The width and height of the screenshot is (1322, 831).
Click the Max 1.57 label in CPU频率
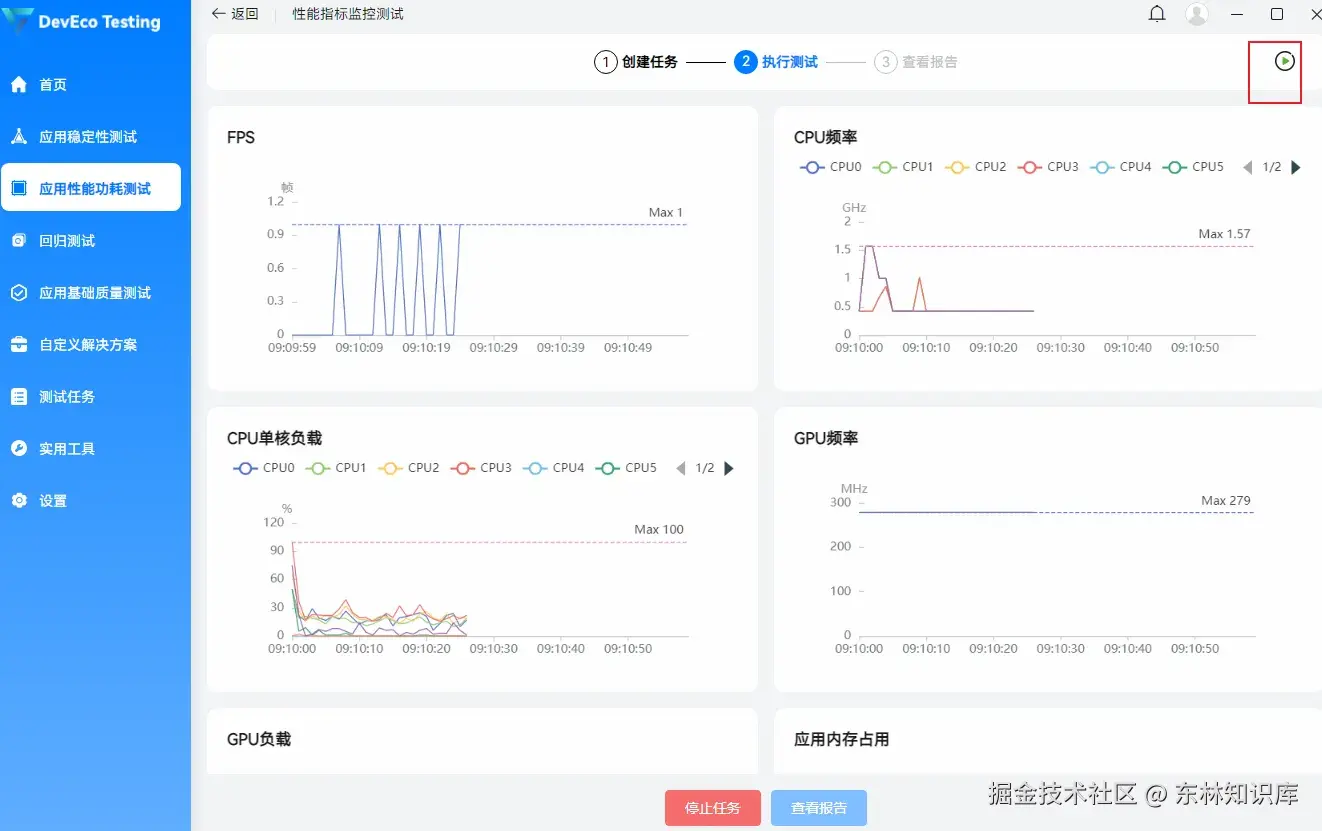(x=1224, y=234)
